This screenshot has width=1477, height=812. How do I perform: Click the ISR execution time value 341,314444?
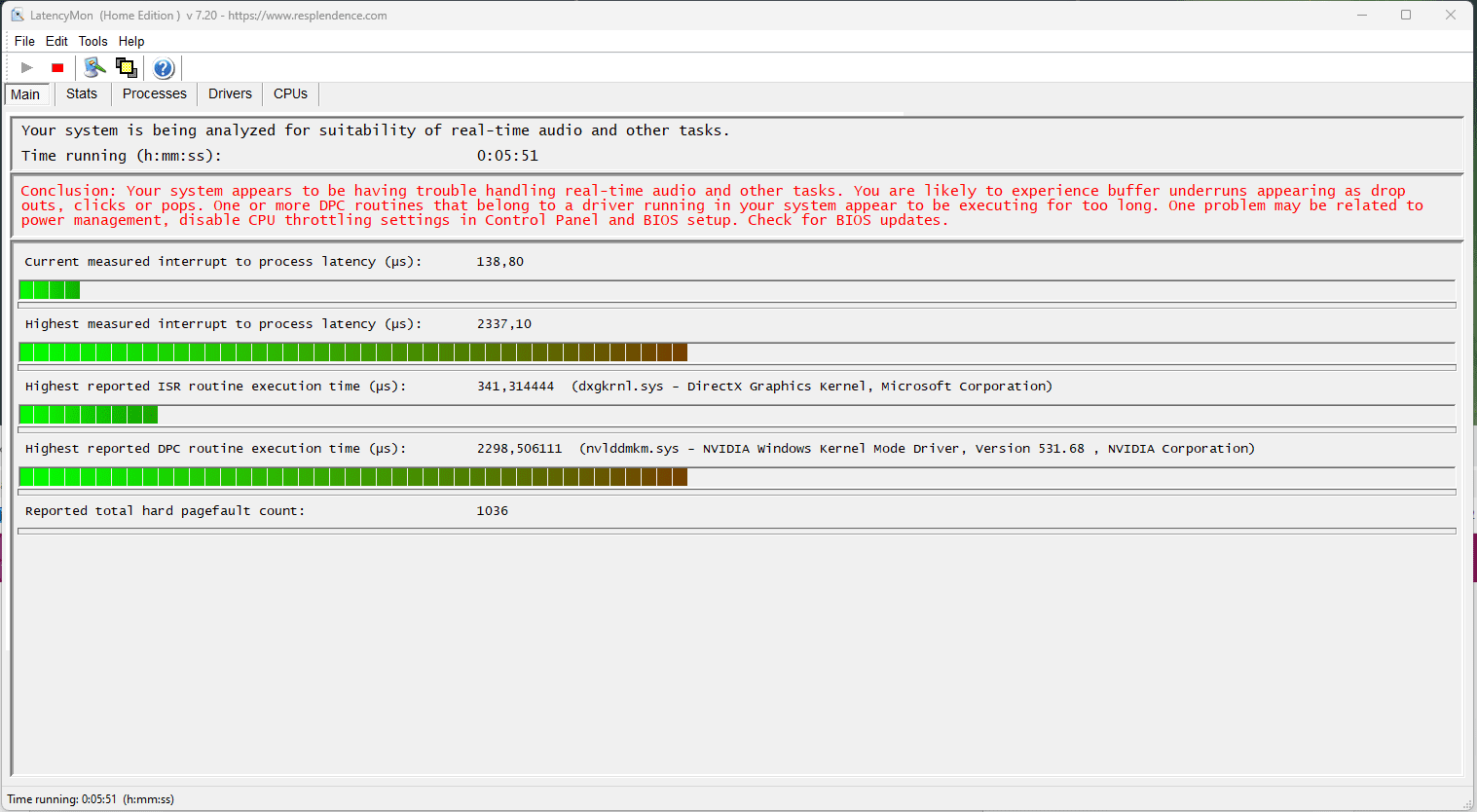click(516, 387)
